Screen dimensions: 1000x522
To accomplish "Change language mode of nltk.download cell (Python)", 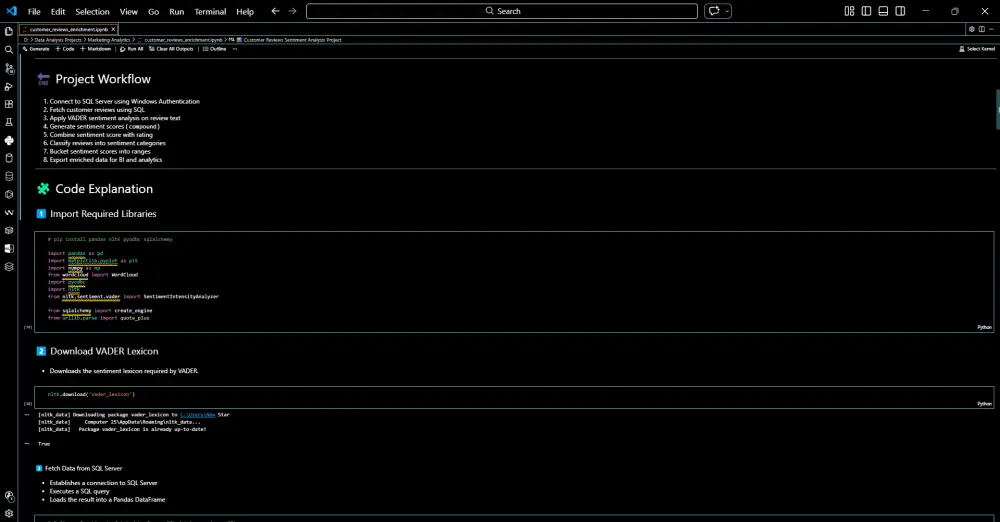I will [x=984, y=404].
